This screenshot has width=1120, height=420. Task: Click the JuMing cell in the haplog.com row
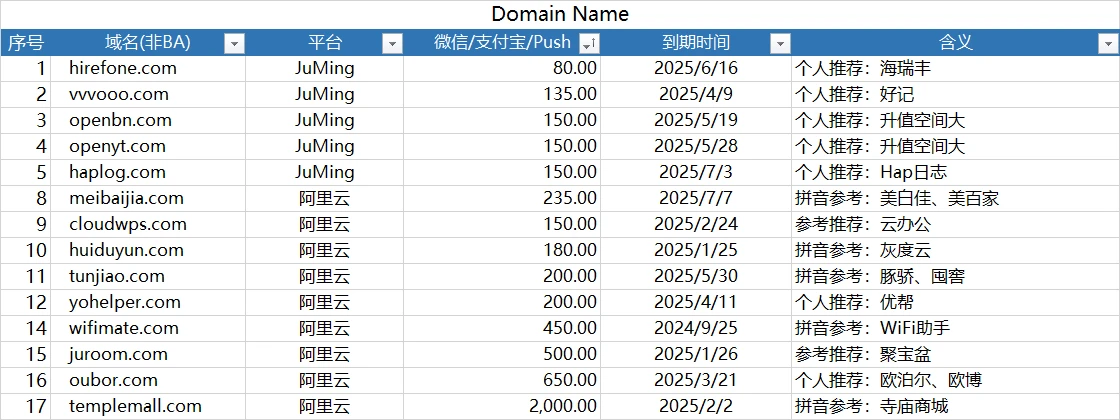click(324, 172)
